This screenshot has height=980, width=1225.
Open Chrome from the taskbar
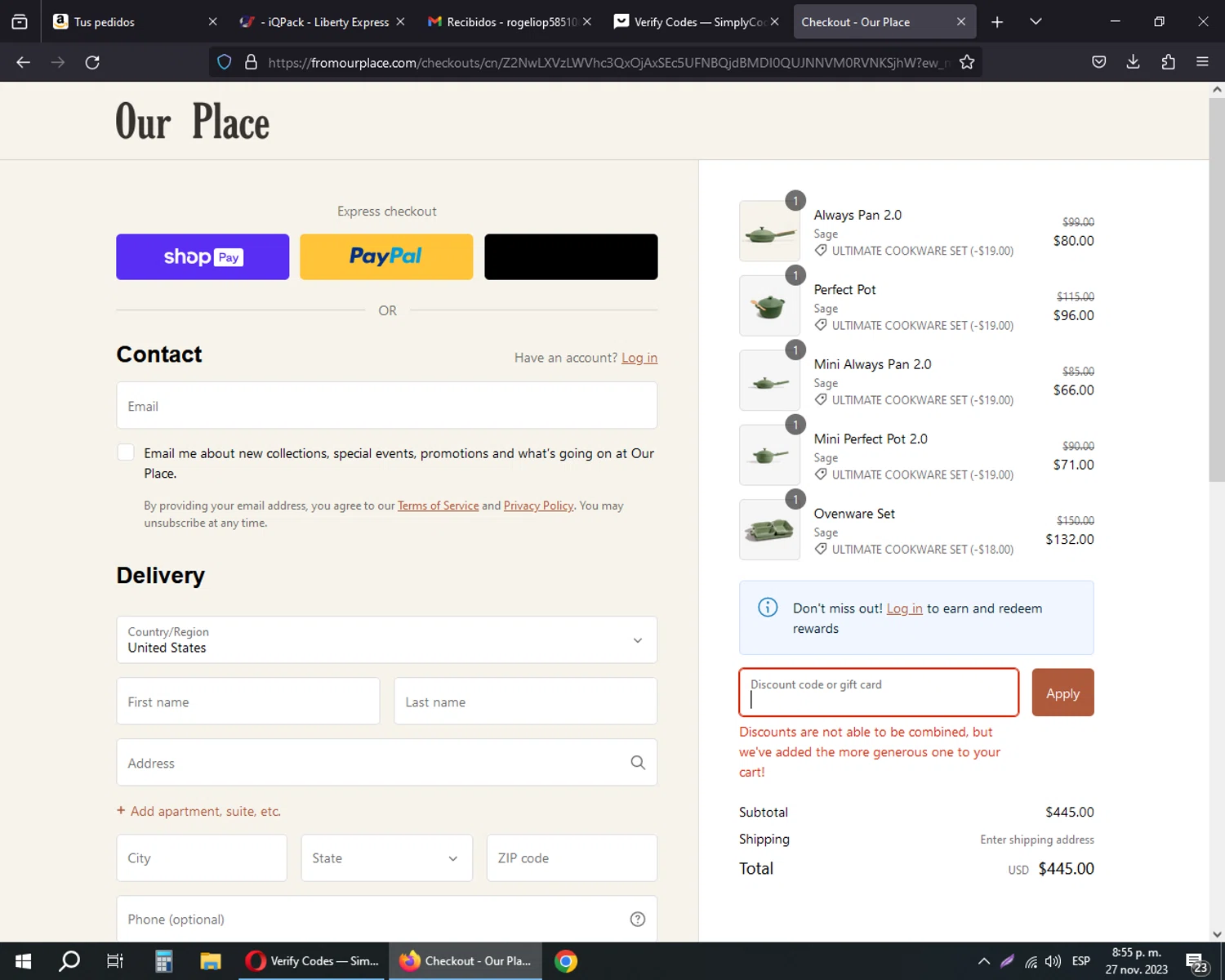point(565,961)
